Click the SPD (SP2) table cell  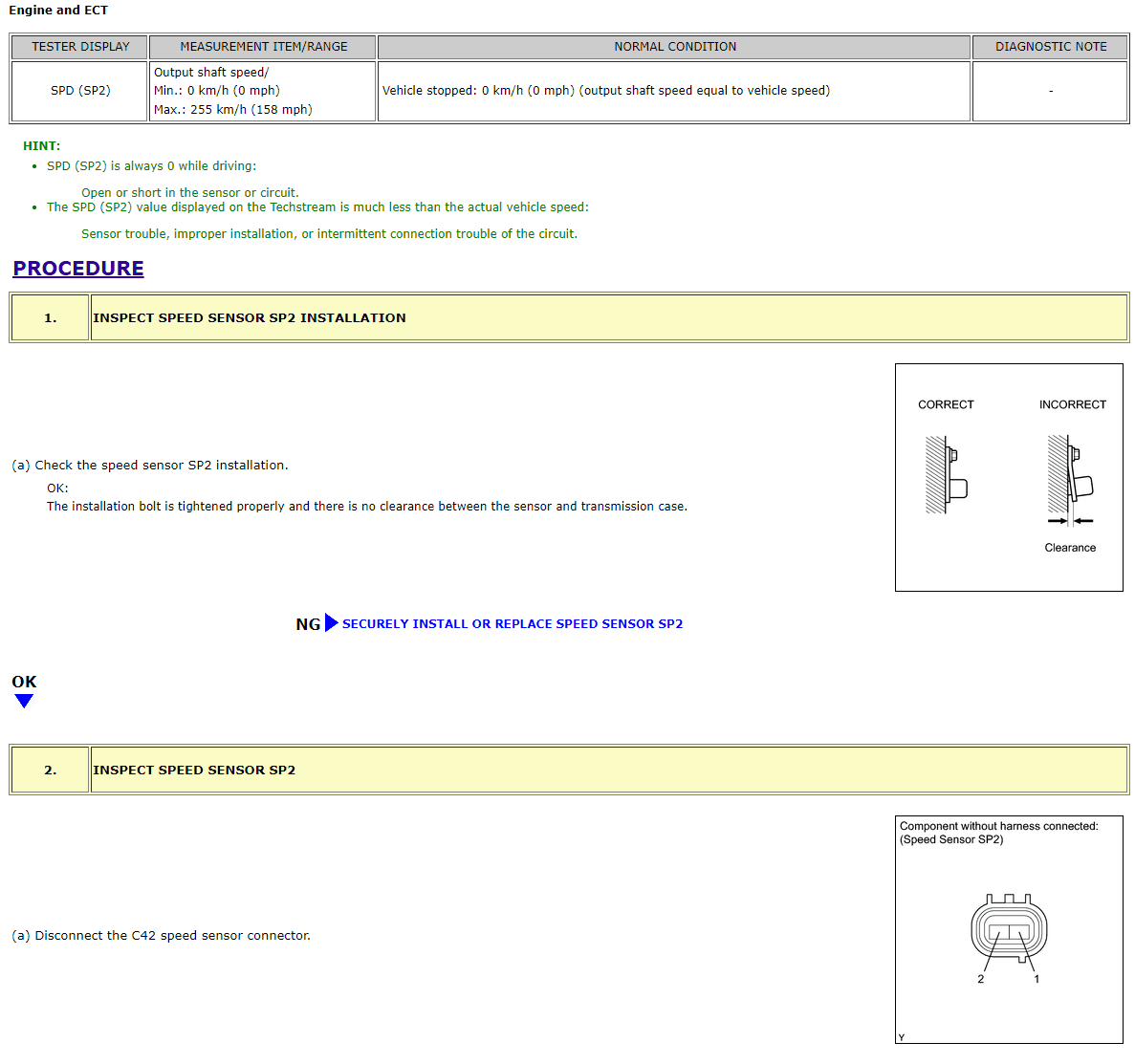[79, 91]
